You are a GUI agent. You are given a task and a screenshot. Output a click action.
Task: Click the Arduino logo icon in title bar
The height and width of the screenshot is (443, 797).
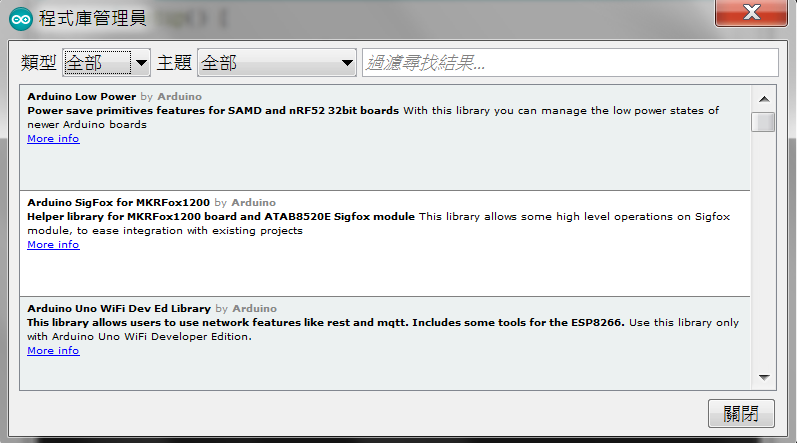click(x=21, y=19)
